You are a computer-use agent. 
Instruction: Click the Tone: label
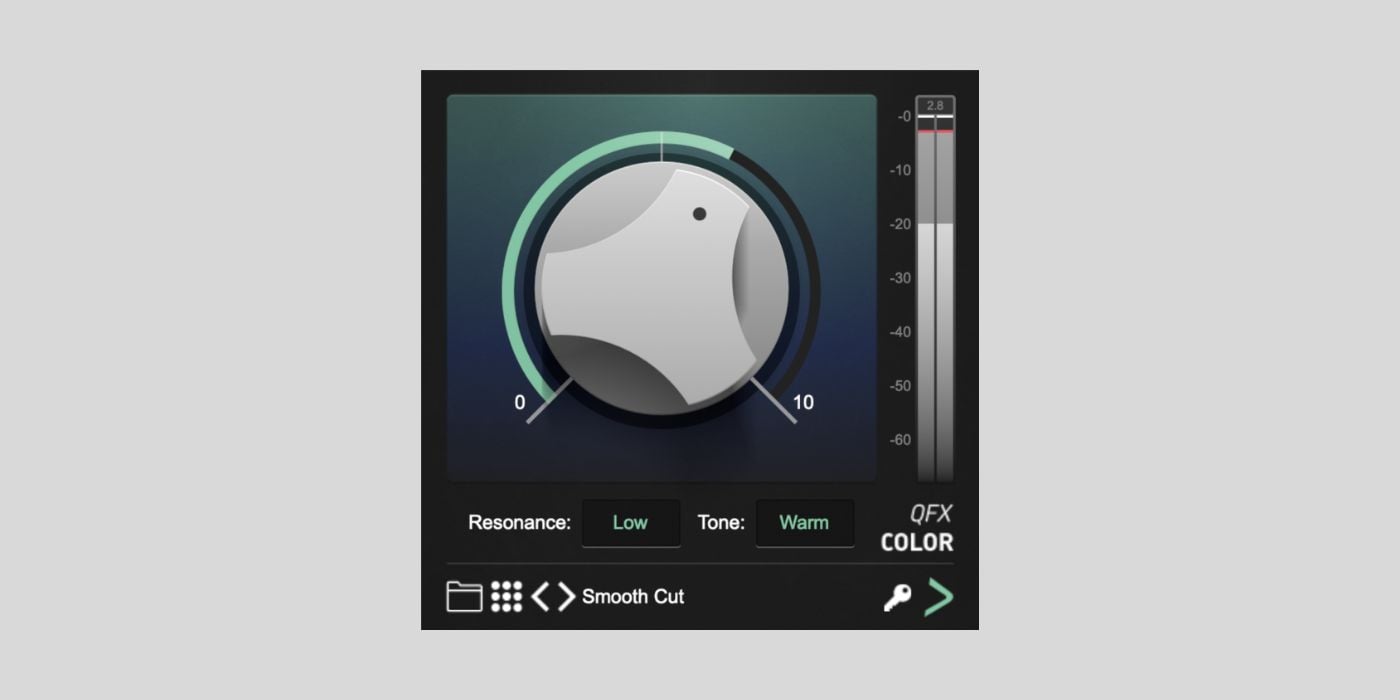[721, 523]
